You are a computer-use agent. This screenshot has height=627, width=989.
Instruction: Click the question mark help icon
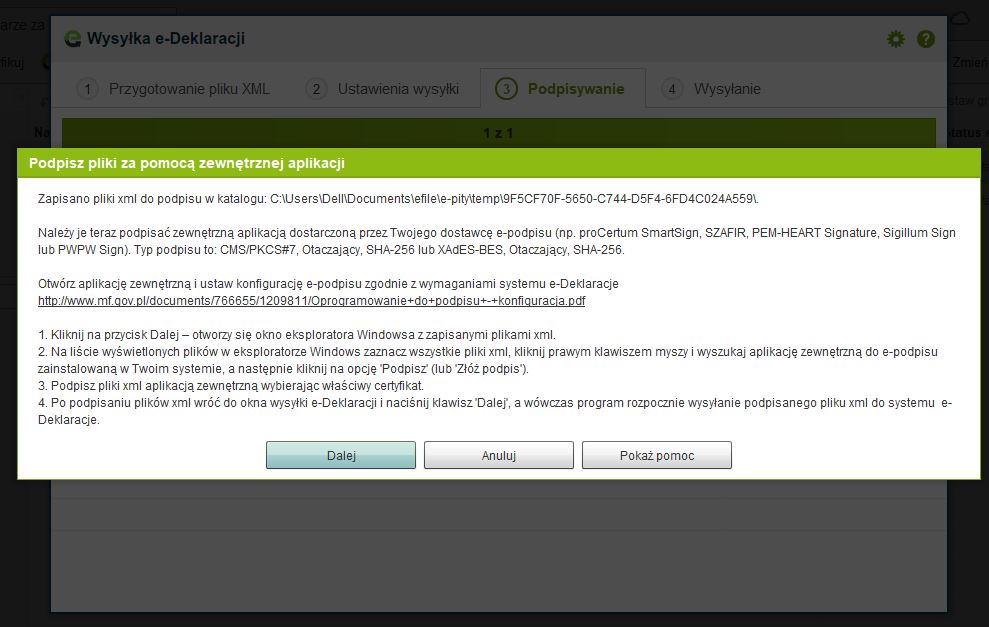(x=926, y=39)
